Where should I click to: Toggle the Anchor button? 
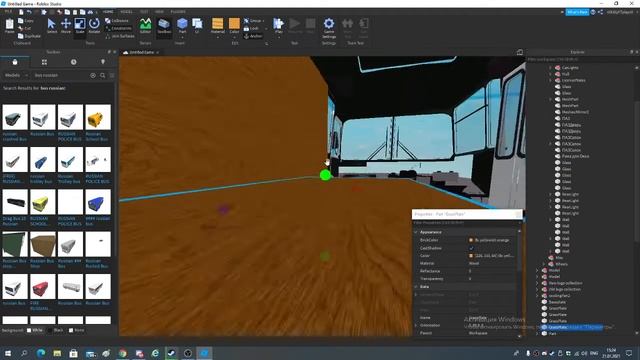pos(253,36)
